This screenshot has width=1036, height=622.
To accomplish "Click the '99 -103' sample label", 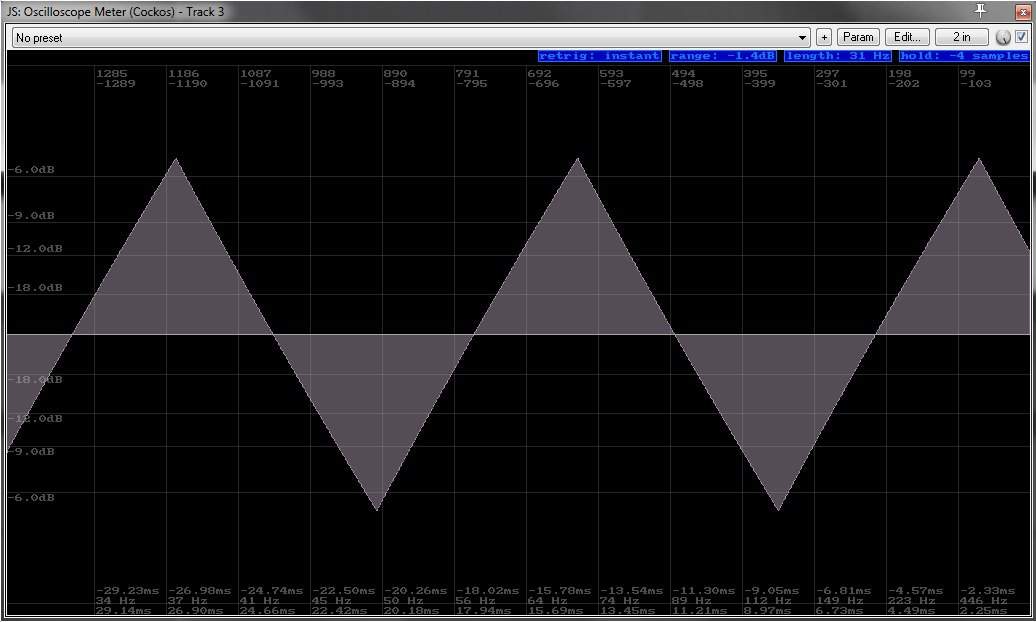I will click(x=976, y=79).
